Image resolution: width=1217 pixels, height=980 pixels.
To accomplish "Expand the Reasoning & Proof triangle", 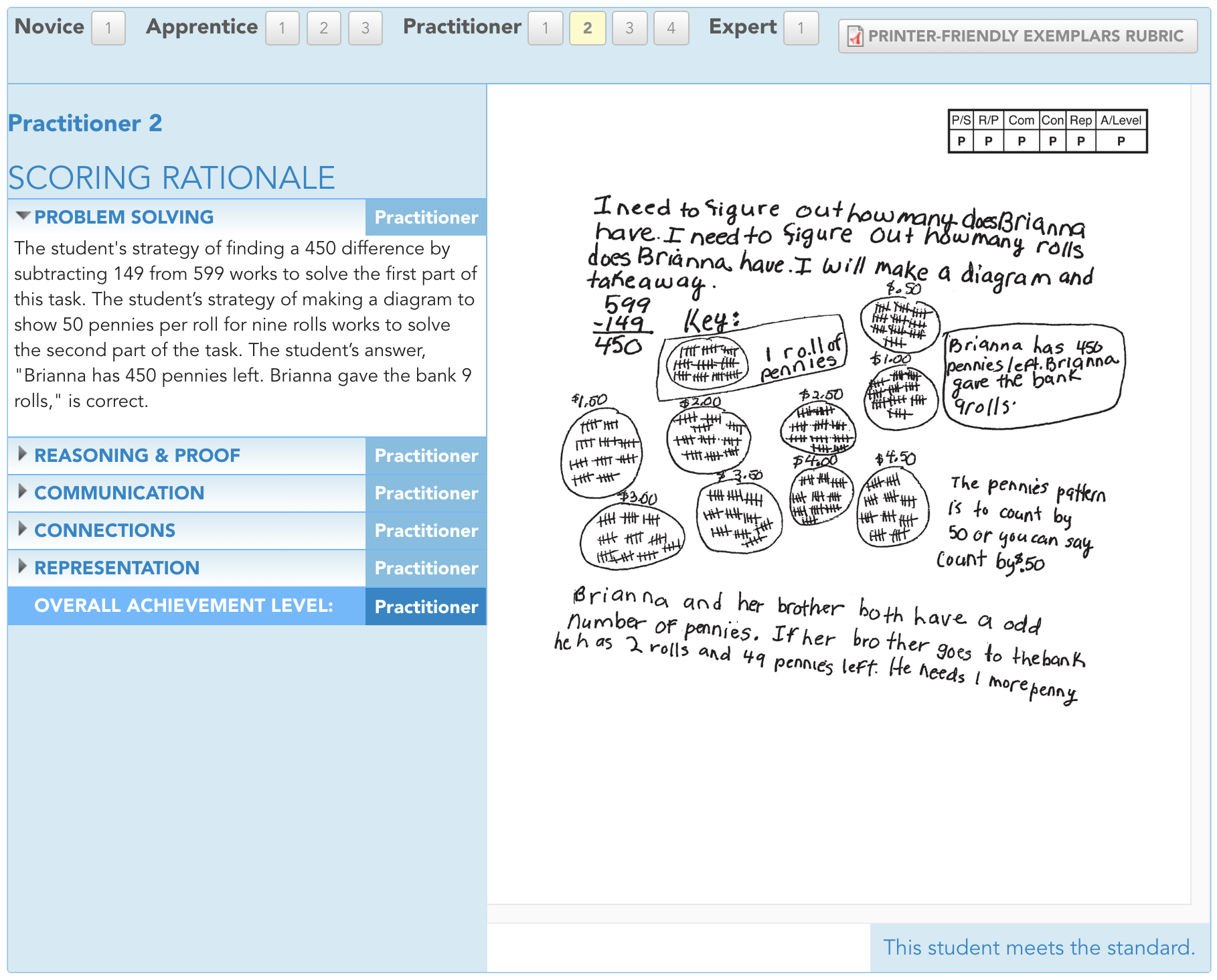I will point(23,454).
